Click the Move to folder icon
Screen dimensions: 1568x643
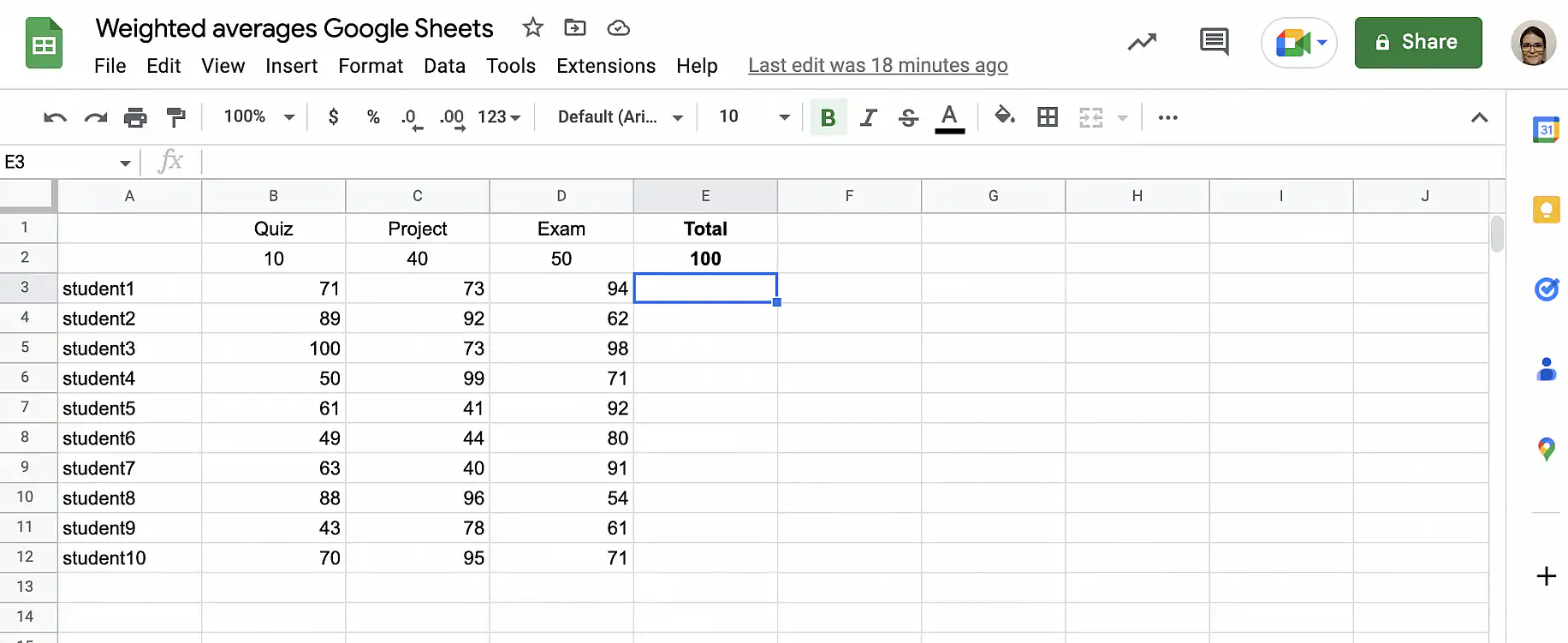coord(575,28)
